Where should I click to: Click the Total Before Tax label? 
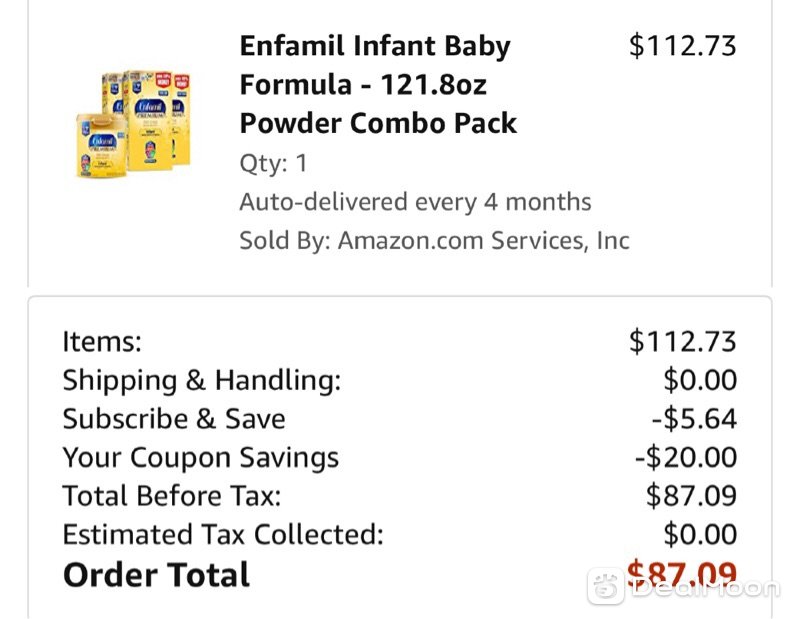coord(172,496)
